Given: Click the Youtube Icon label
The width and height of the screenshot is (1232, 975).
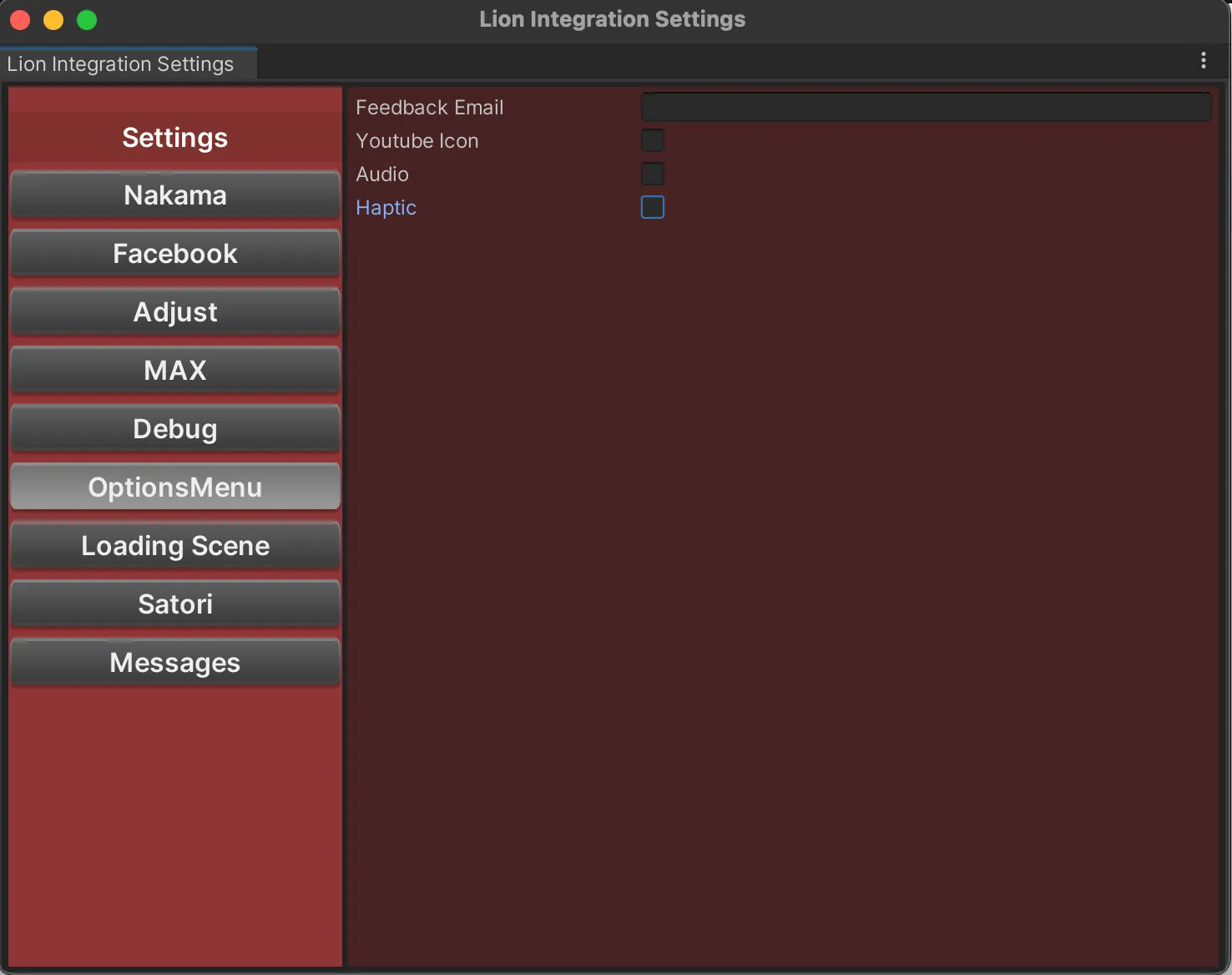Looking at the screenshot, I should pos(417,141).
